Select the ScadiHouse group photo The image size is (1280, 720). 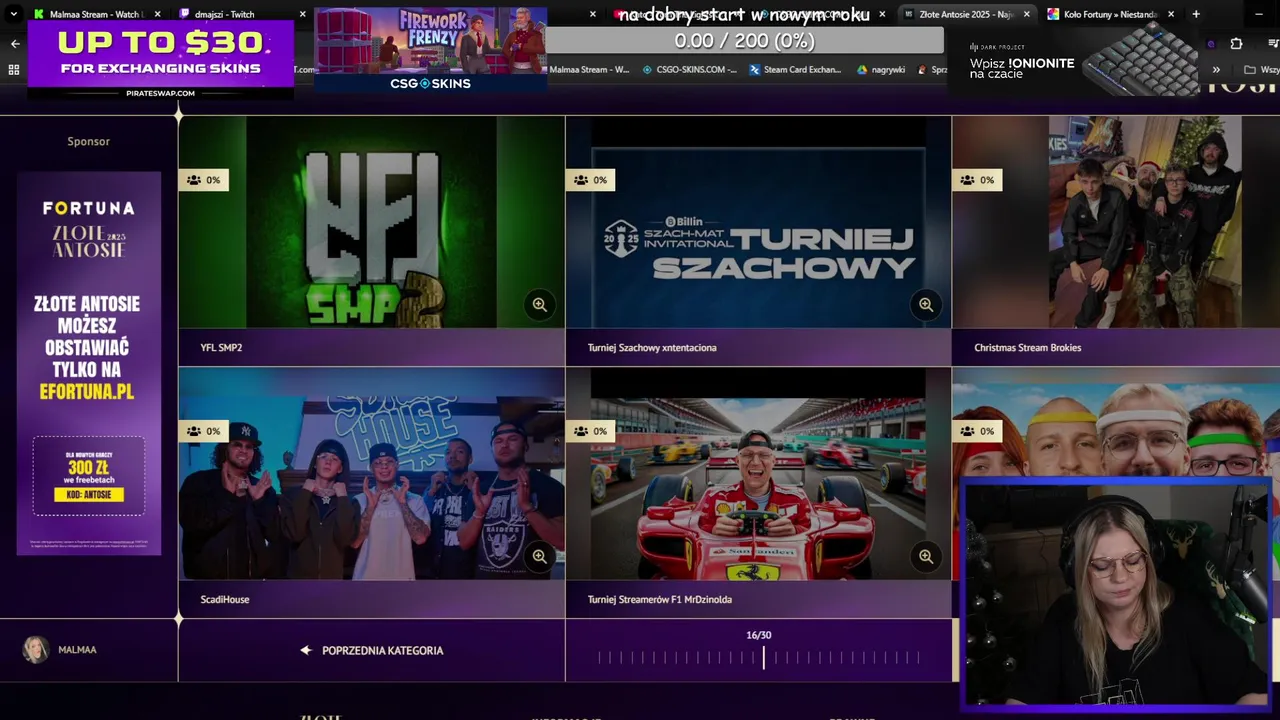[x=372, y=474]
